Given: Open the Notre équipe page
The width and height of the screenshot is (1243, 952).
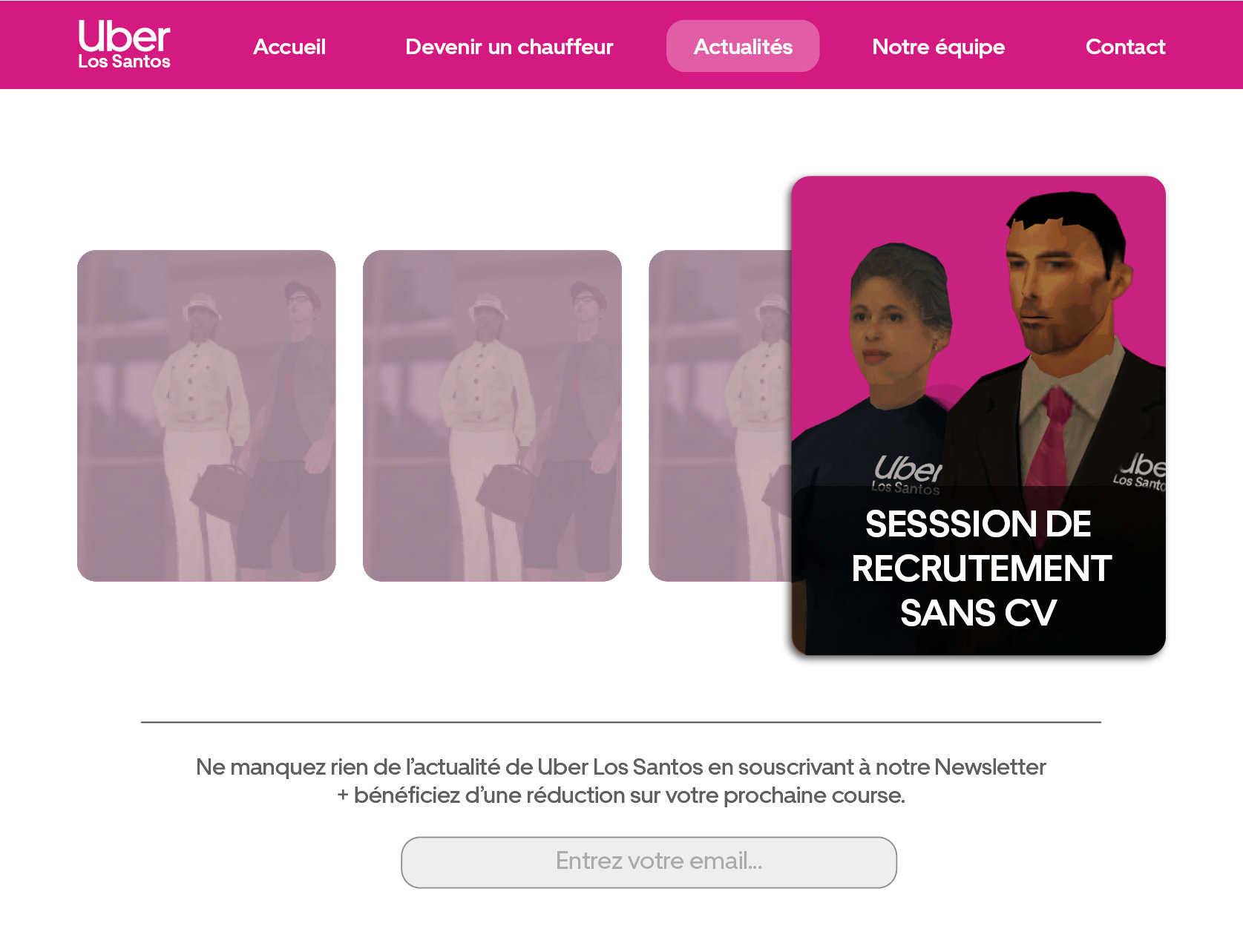Looking at the screenshot, I should click(x=938, y=47).
